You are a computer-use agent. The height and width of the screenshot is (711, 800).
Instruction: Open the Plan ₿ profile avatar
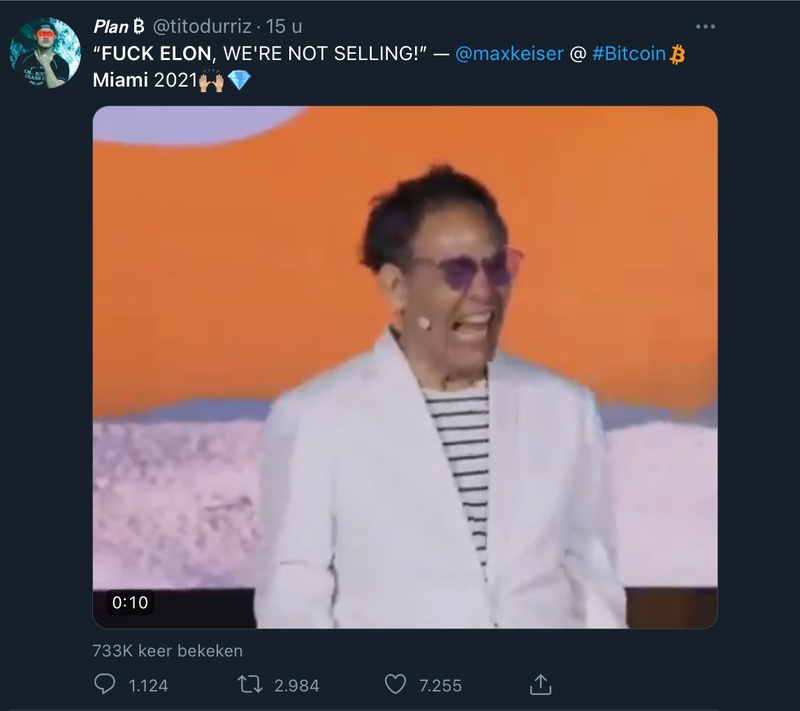coord(46,52)
